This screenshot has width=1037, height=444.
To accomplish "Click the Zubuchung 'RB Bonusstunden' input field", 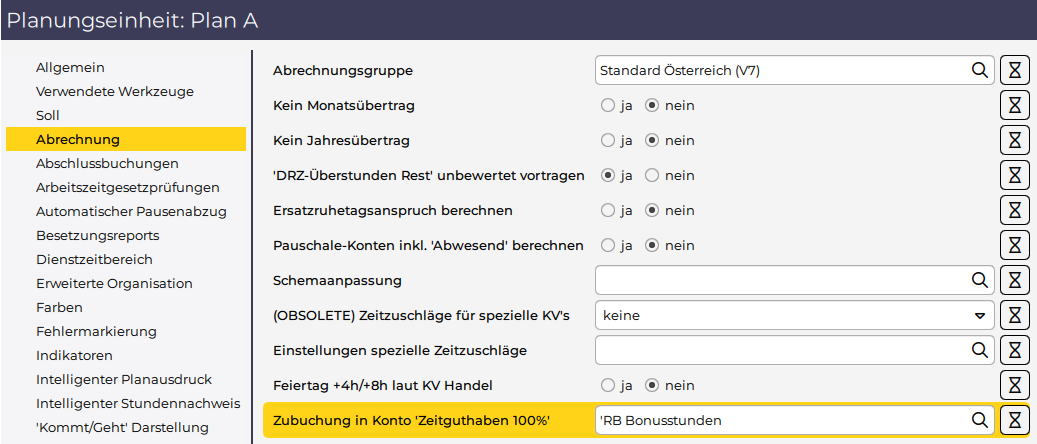I will (780, 420).
